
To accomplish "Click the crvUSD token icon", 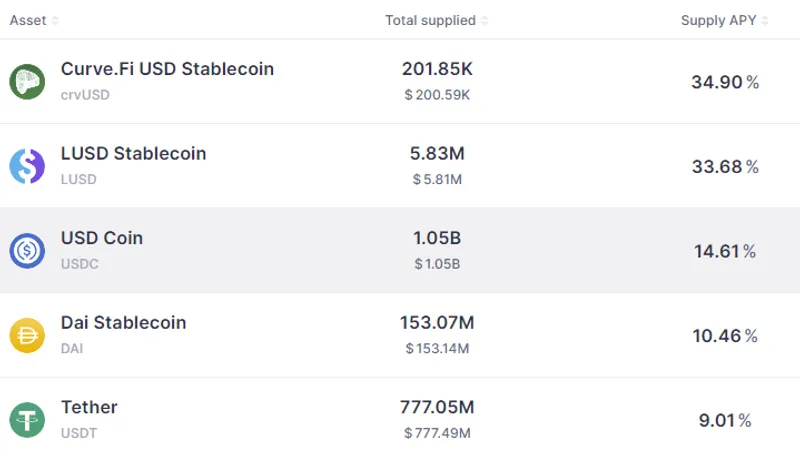I will pyautogui.click(x=27, y=82).
